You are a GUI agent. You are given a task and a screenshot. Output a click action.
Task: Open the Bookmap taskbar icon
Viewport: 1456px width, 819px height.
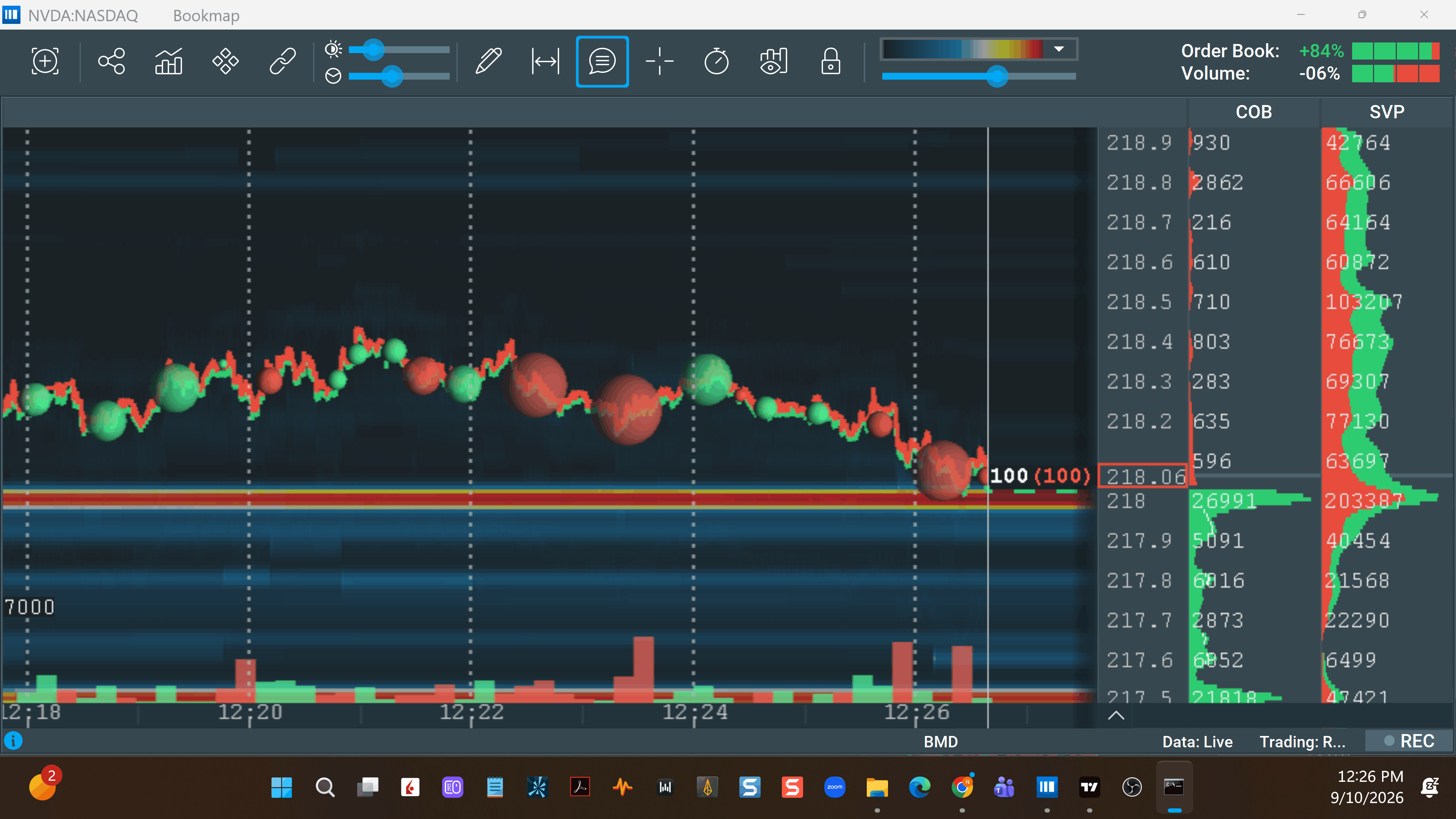pyautogui.click(x=1047, y=787)
